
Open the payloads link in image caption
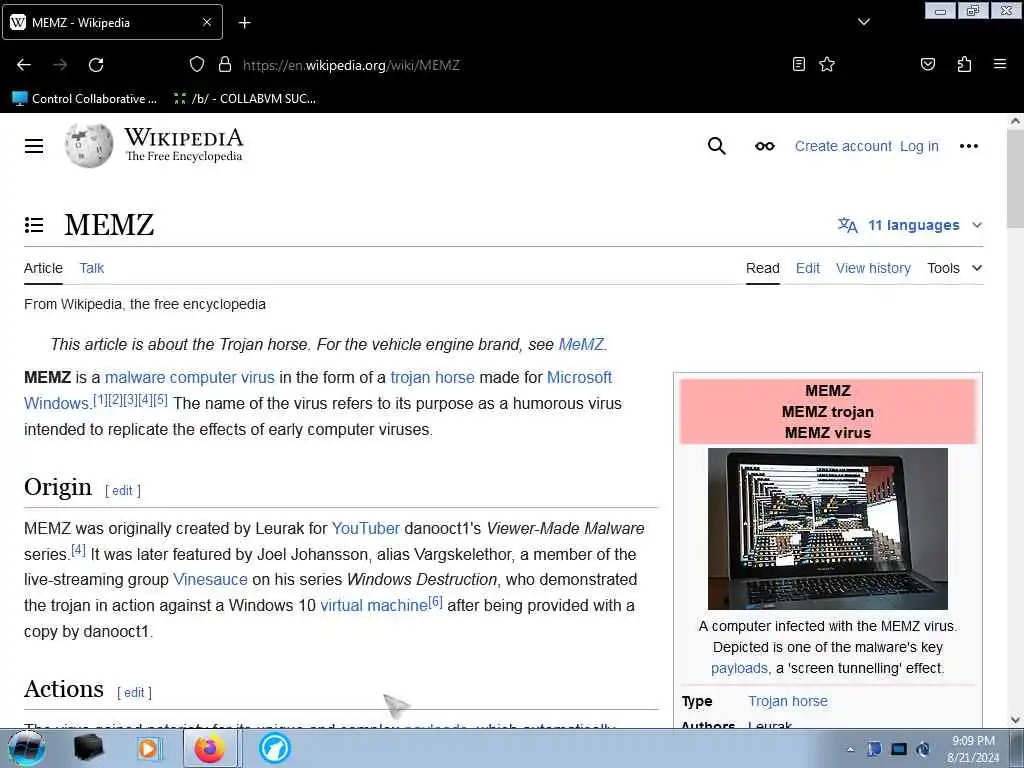739,668
